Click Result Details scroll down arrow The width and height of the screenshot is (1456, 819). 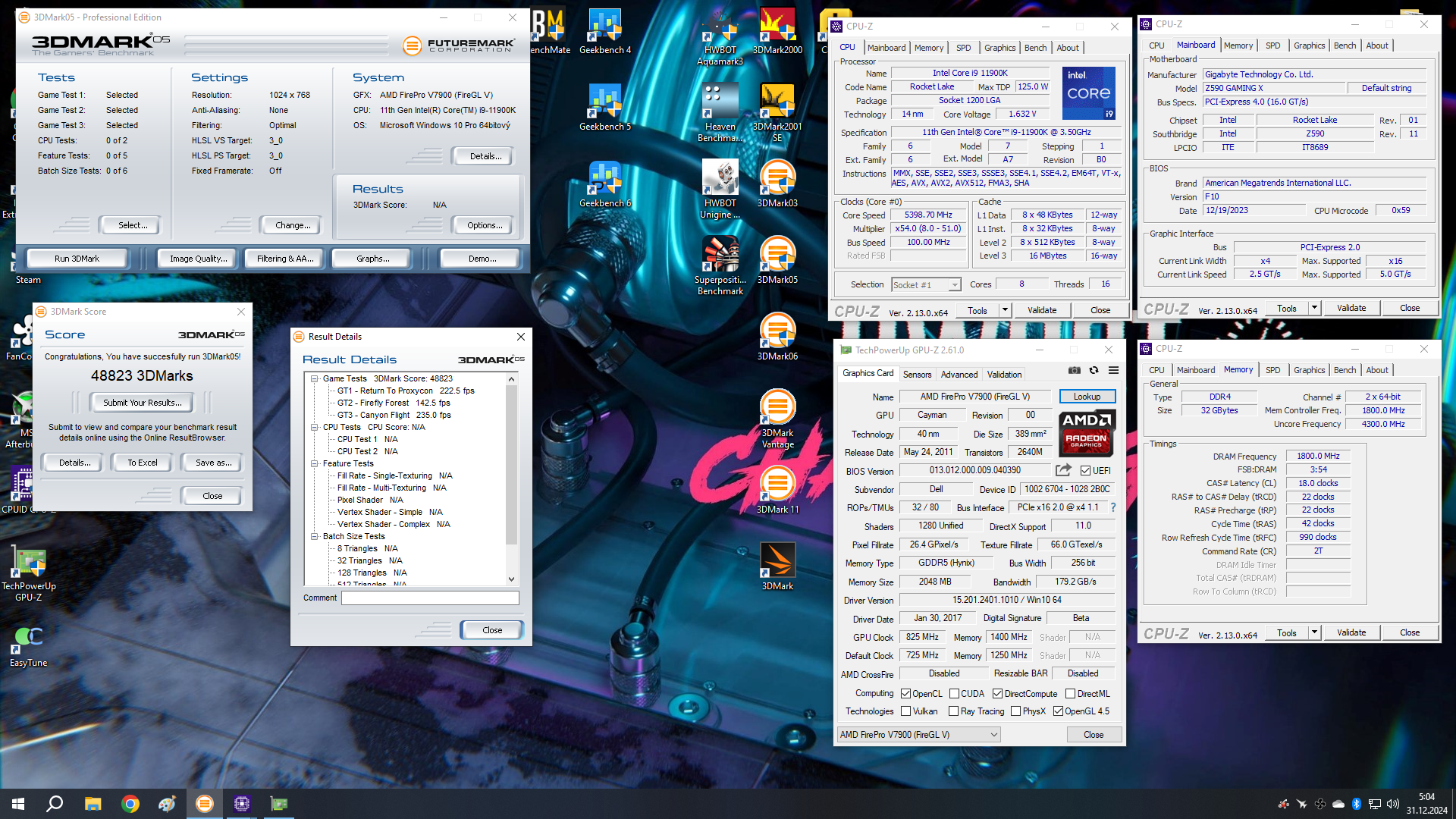(511, 579)
